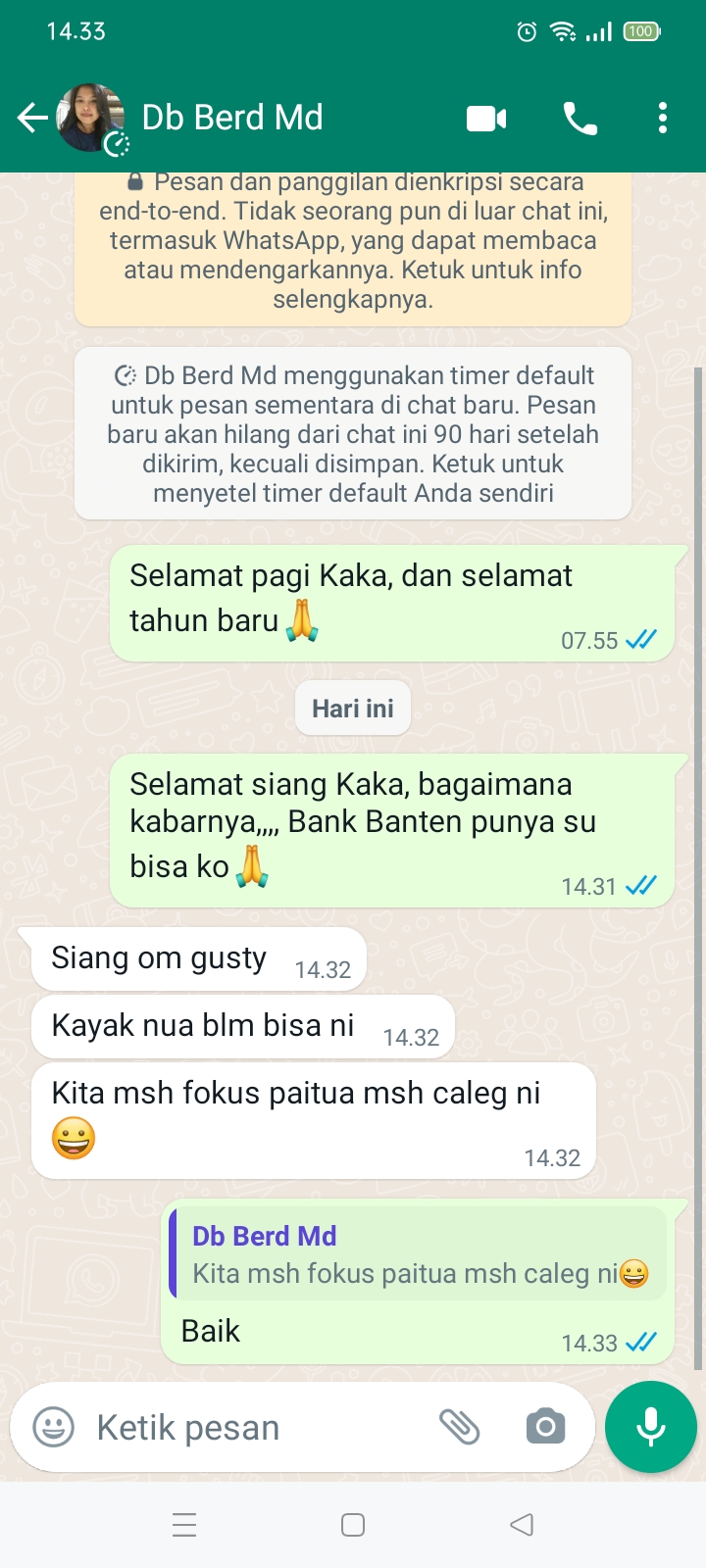Select the Selamat pagi Kaka message bubble

pos(392,603)
